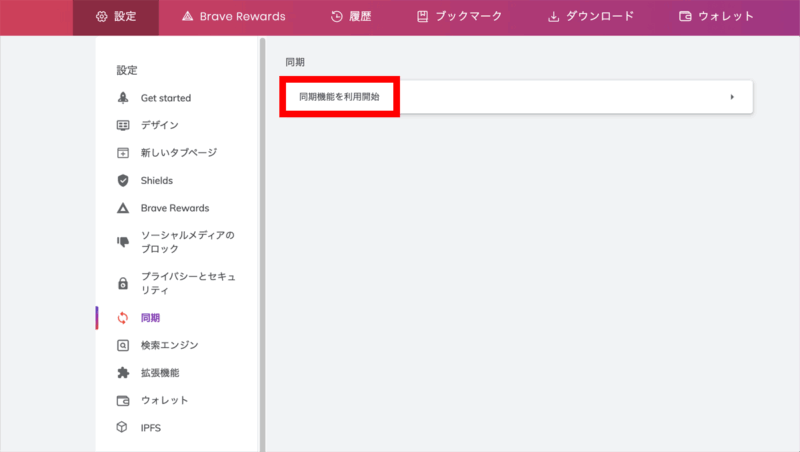Expand the 同期機能を利用開始 row arrow
The image size is (800, 452).
[732, 97]
